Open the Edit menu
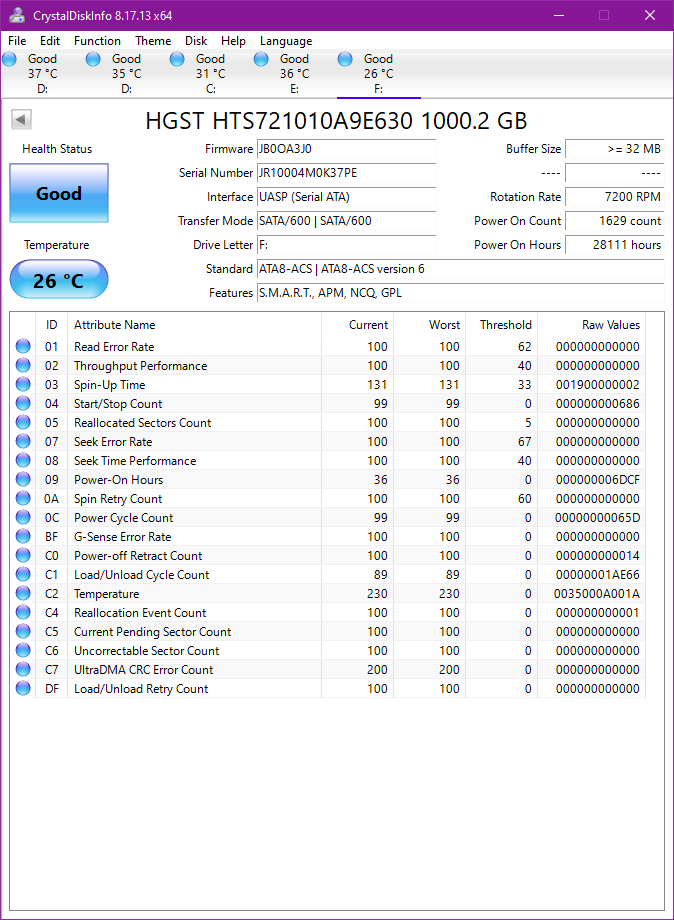This screenshot has height=920, width=674. point(50,40)
